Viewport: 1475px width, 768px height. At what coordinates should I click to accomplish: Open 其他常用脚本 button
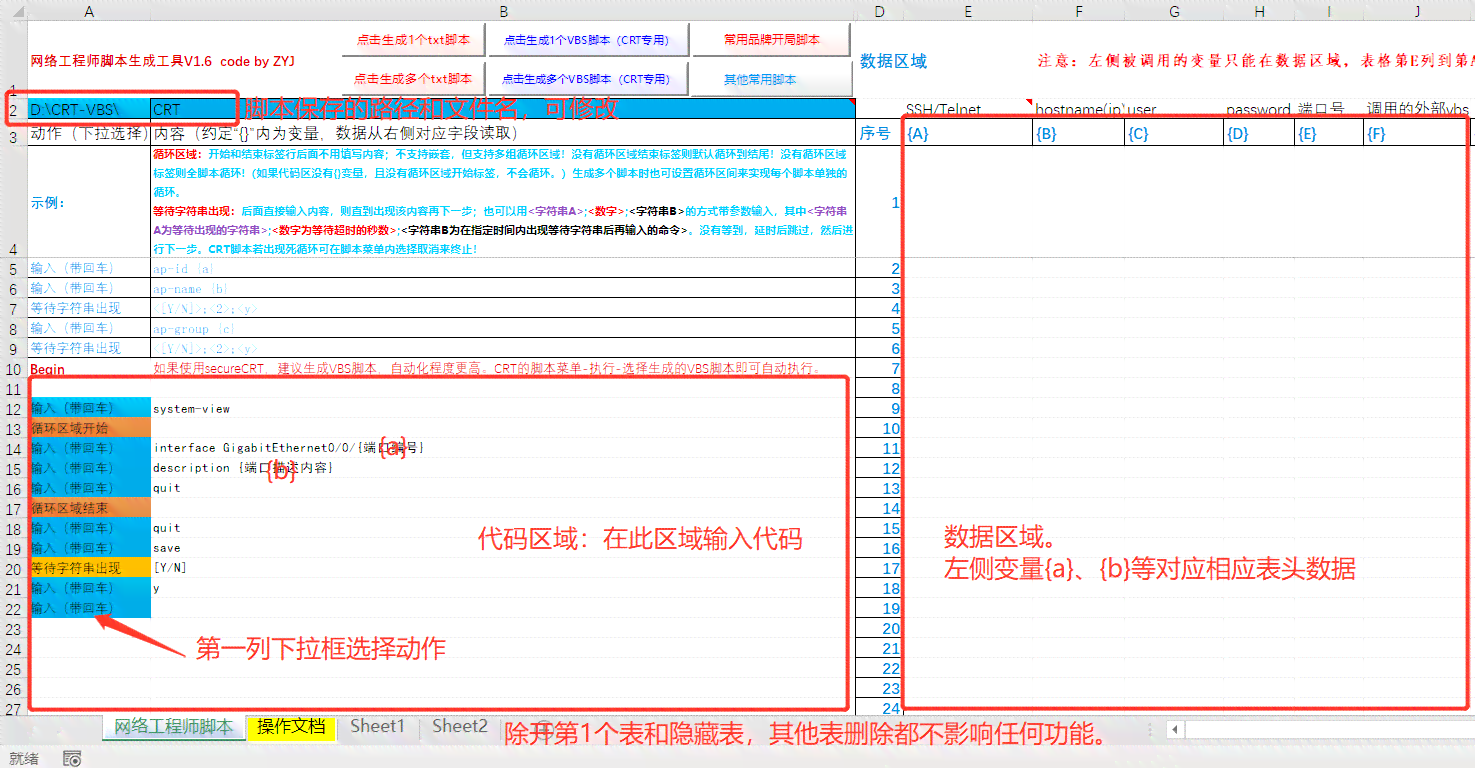coord(771,79)
